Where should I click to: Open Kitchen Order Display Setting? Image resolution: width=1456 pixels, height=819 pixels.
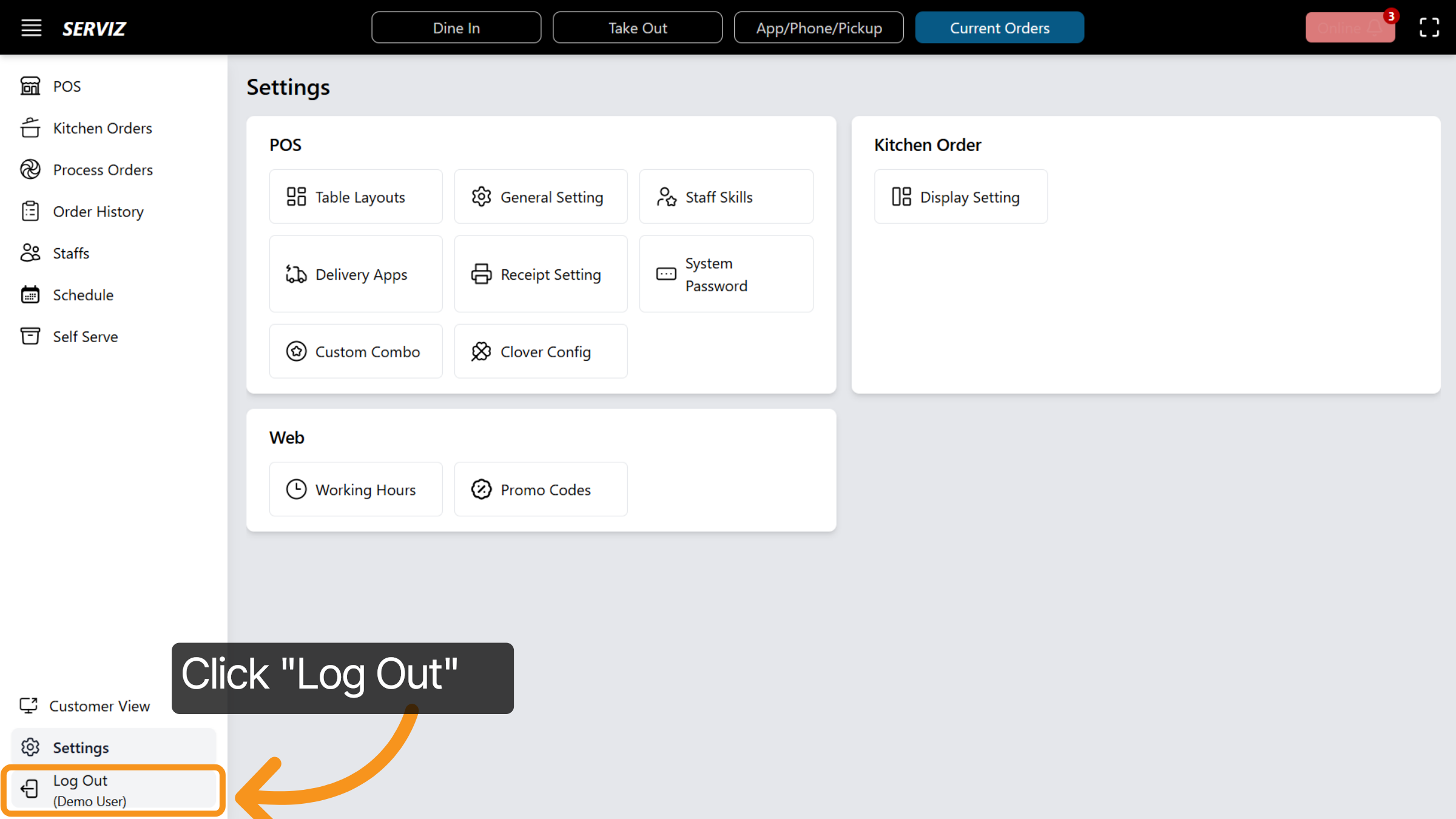point(960,196)
